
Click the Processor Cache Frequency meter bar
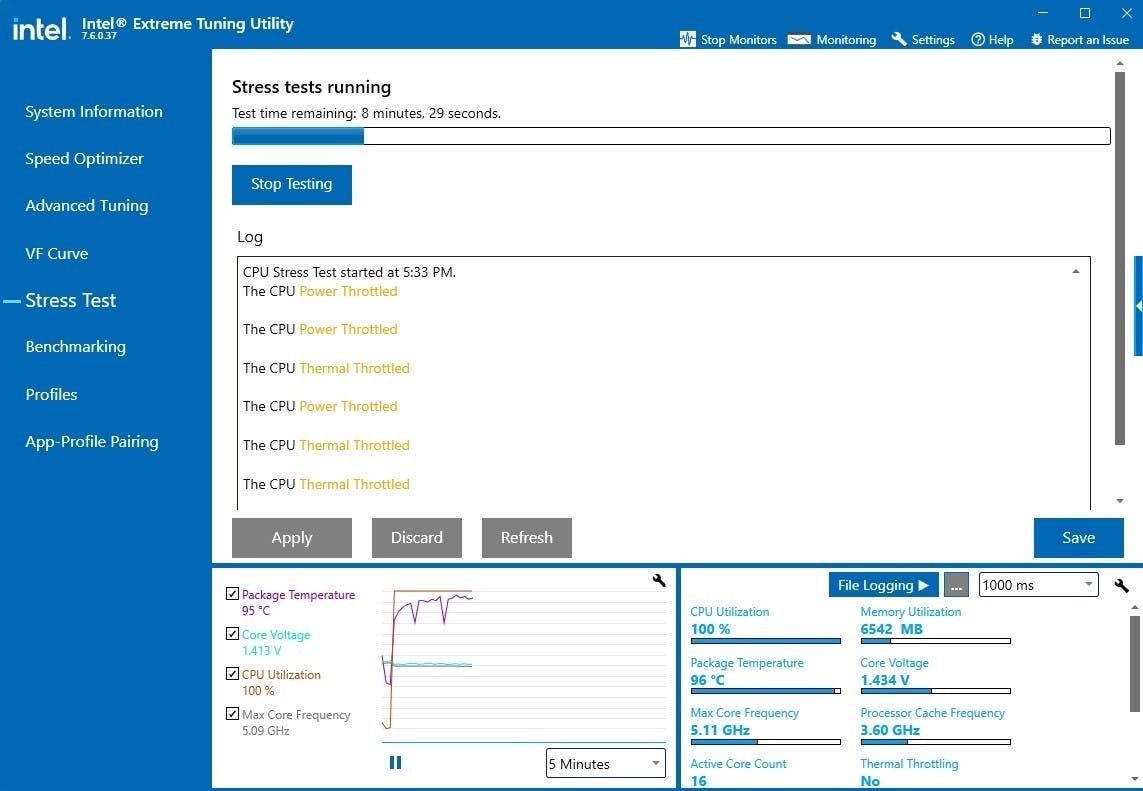pyautogui.click(x=936, y=742)
